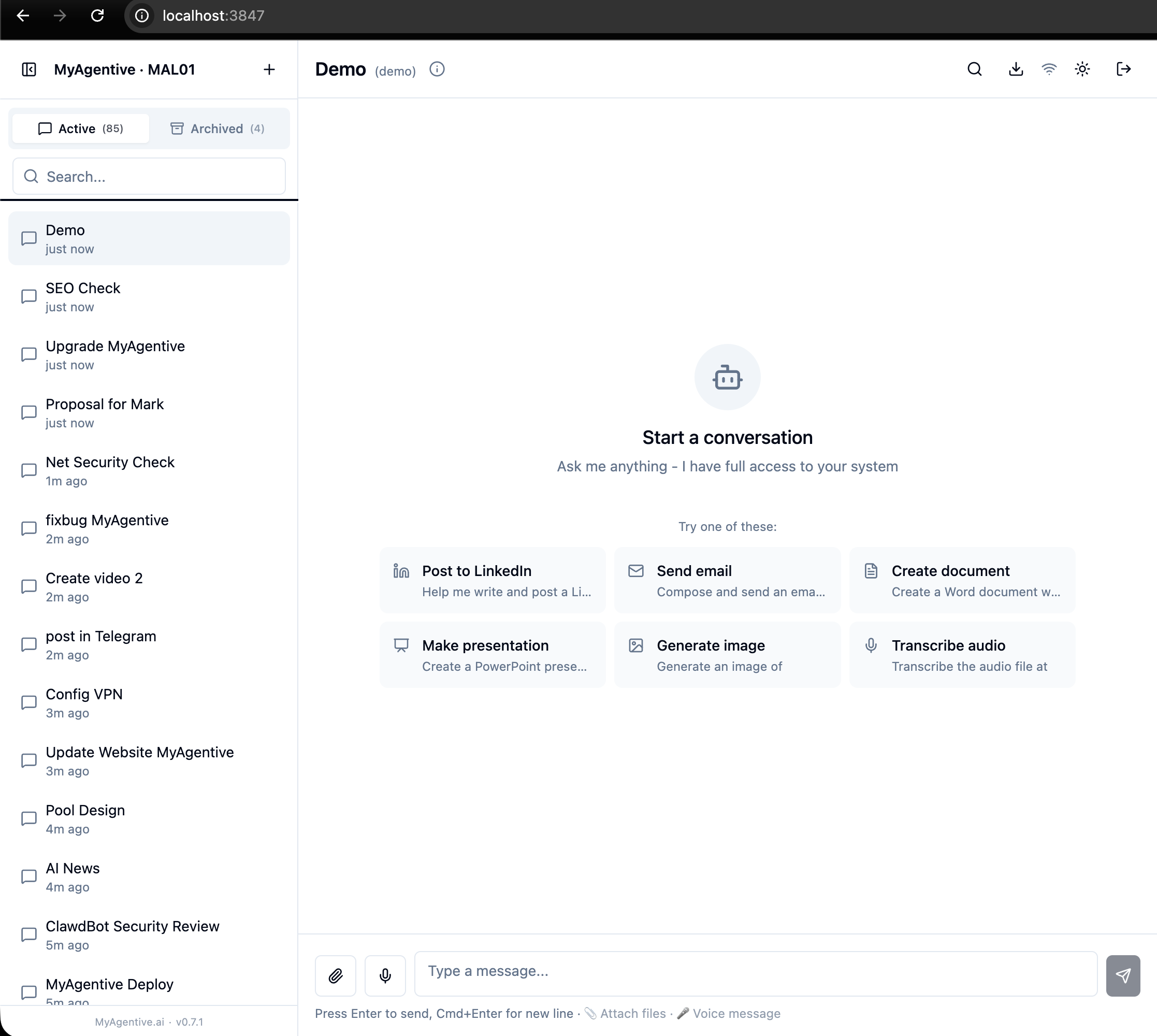Select the "Generate image" suggestion
Screen dimensions: 1157x1036
click(727, 654)
